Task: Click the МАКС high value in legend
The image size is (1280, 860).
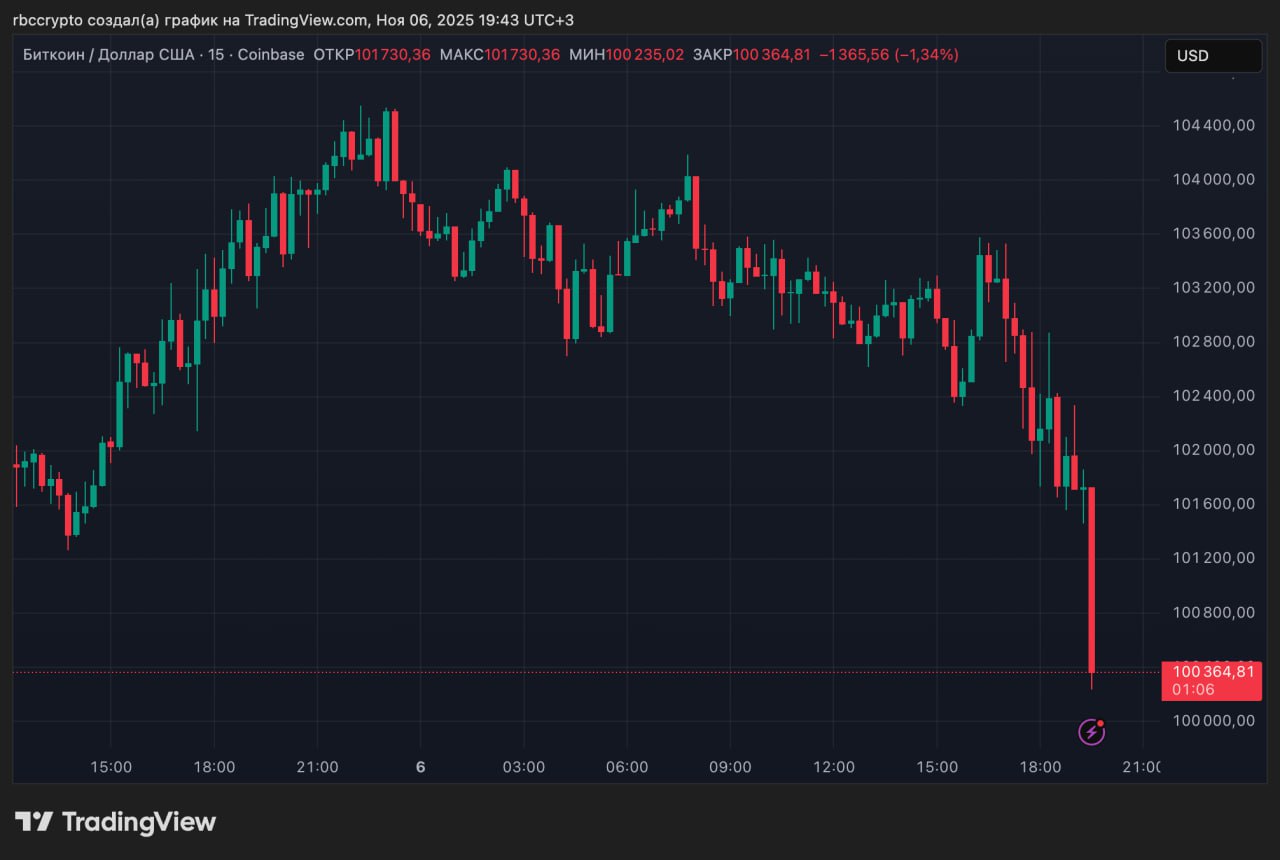Action: pos(522,55)
